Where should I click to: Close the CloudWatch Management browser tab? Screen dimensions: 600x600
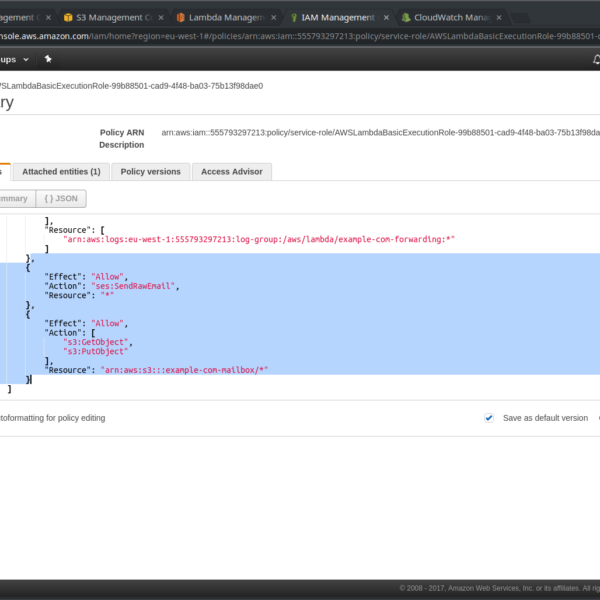pos(498,17)
